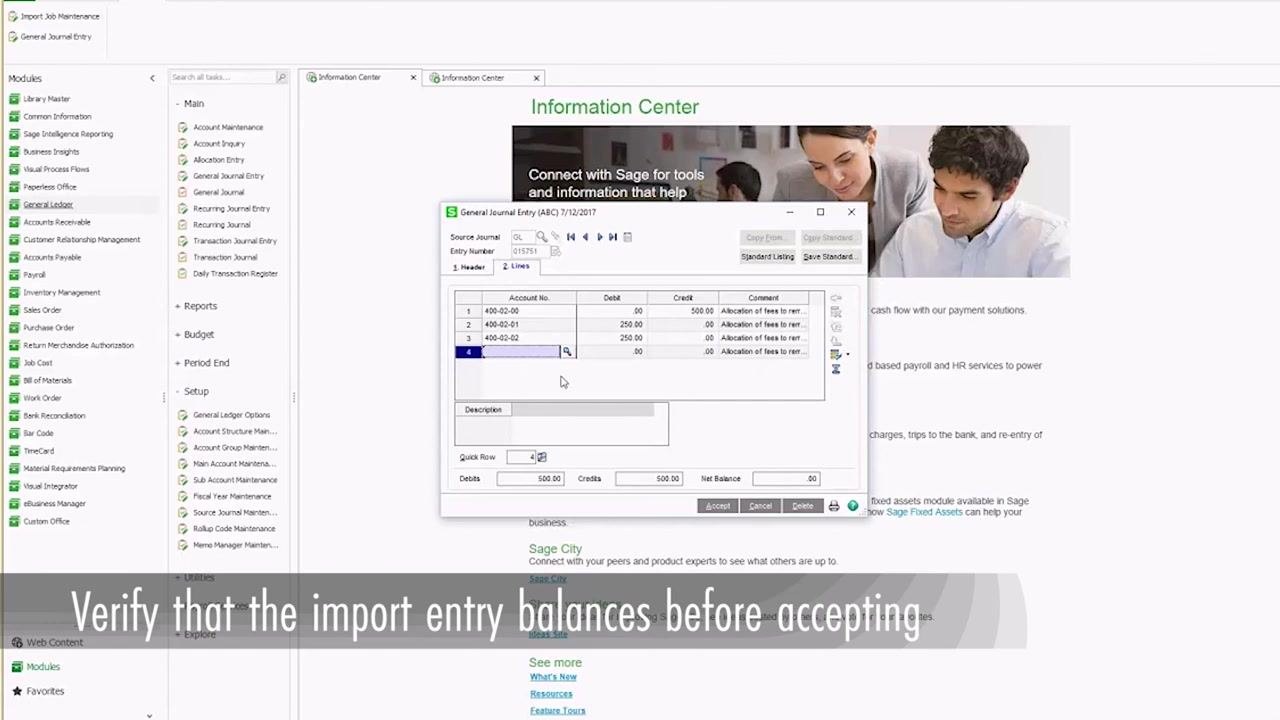Screen dimensions: 1280x720
Task: Go to the last journal entry record
Action: pyautogui.click(x=613, y=237)
